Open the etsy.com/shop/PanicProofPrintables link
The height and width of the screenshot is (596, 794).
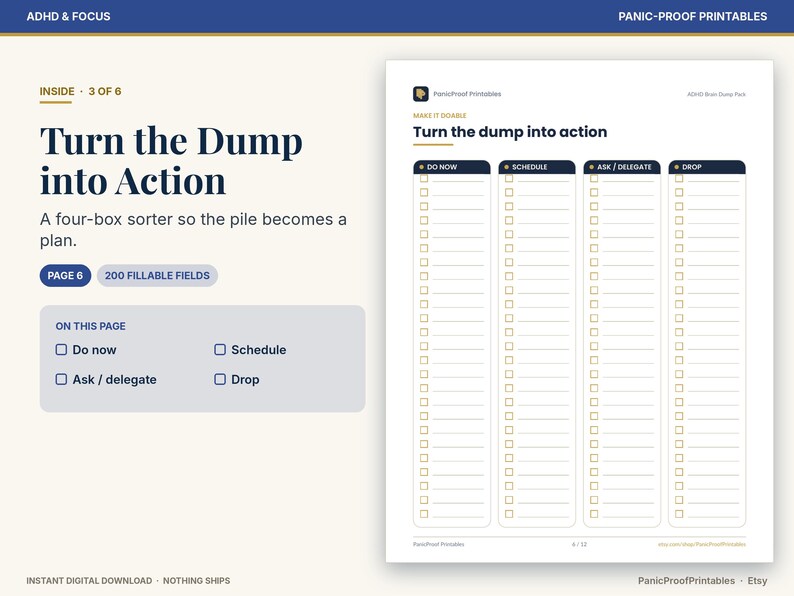click(x=702, y=544)
